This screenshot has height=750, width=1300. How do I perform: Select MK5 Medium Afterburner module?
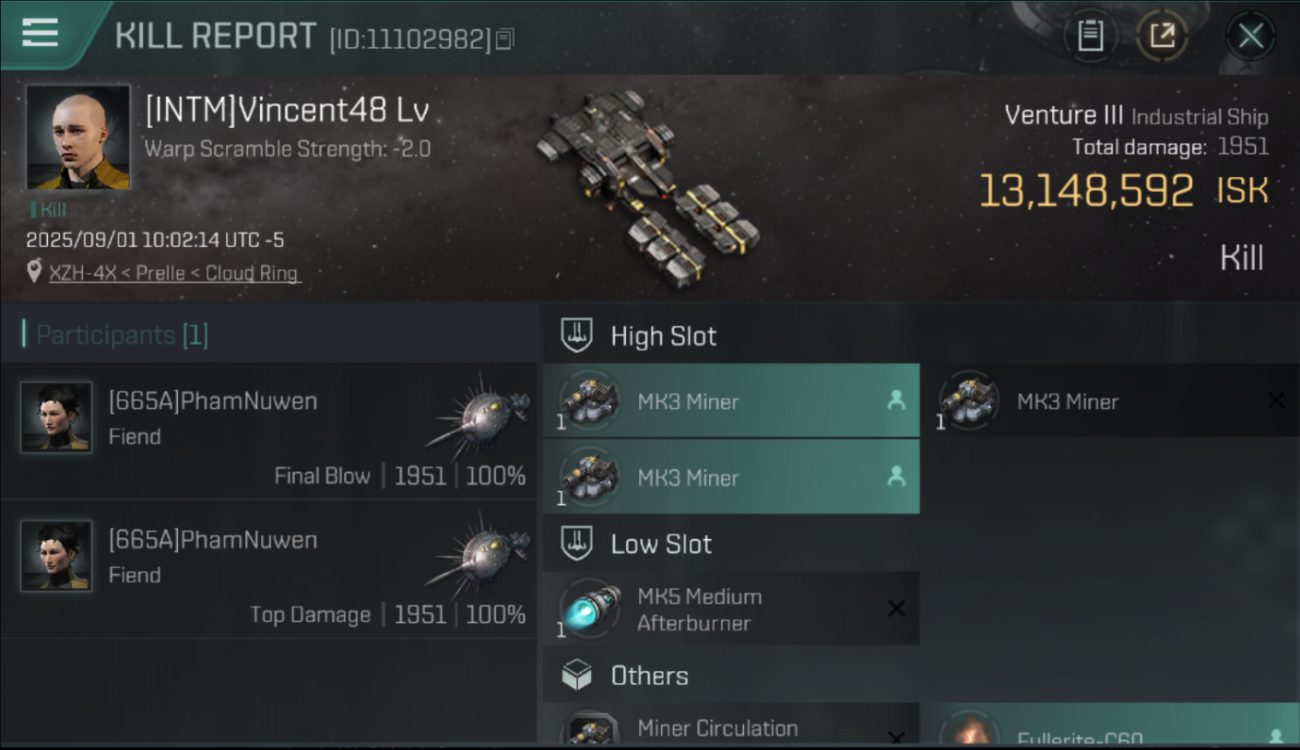(731, 609)
